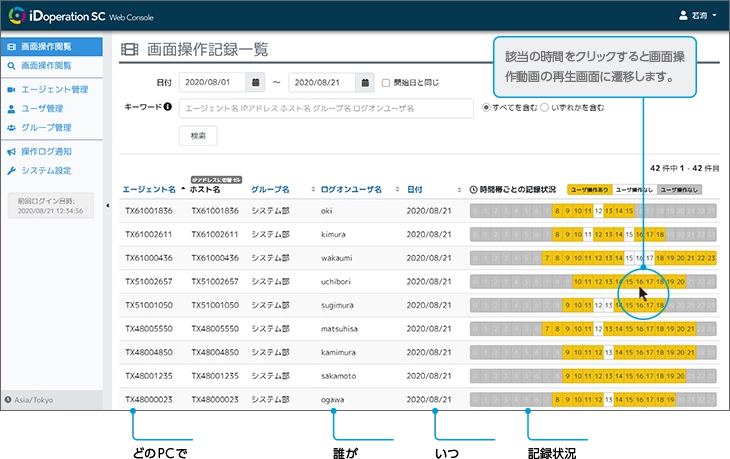Collapse the sidebar with the arrow handle
This screenshot has width=730, height=459.
click(107, 206)
